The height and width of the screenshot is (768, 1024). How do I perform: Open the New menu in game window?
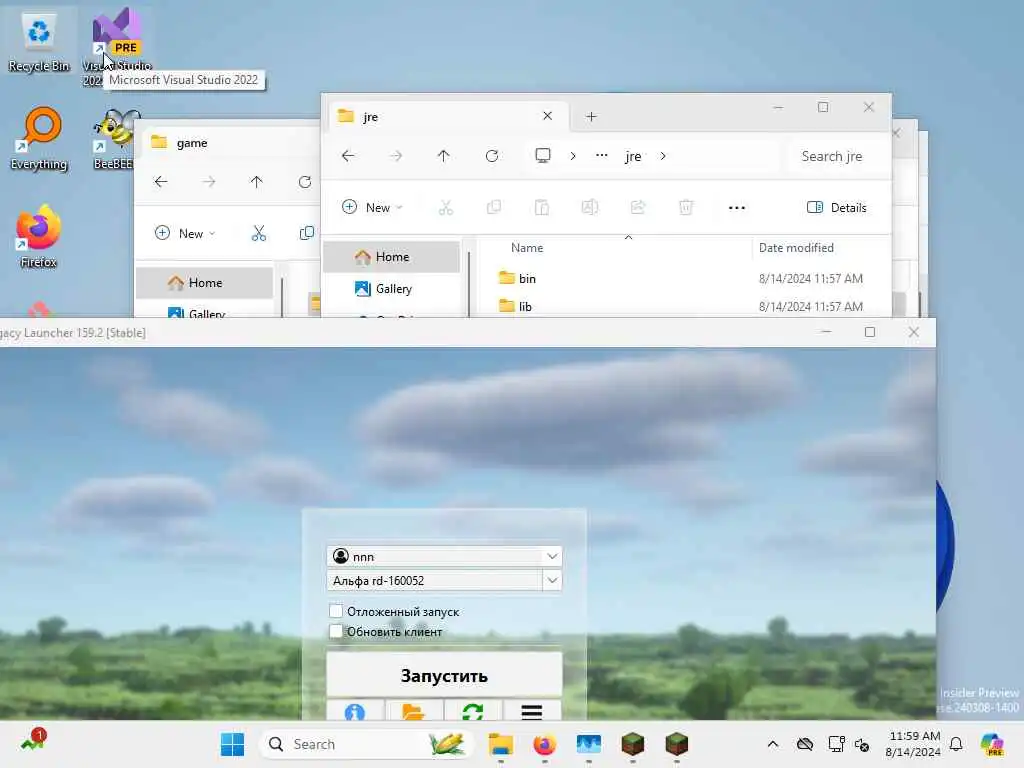[x=185, y=233]
